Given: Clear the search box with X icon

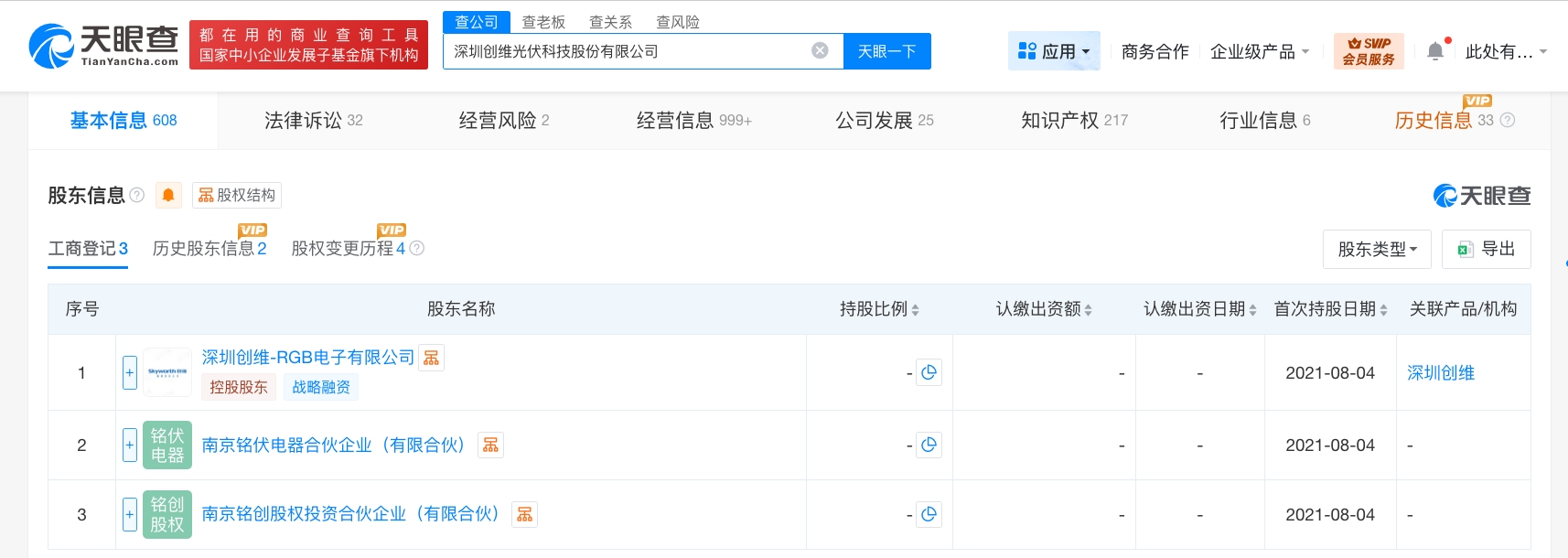Looking at the screenshot, I should click(x=820, y=50).
